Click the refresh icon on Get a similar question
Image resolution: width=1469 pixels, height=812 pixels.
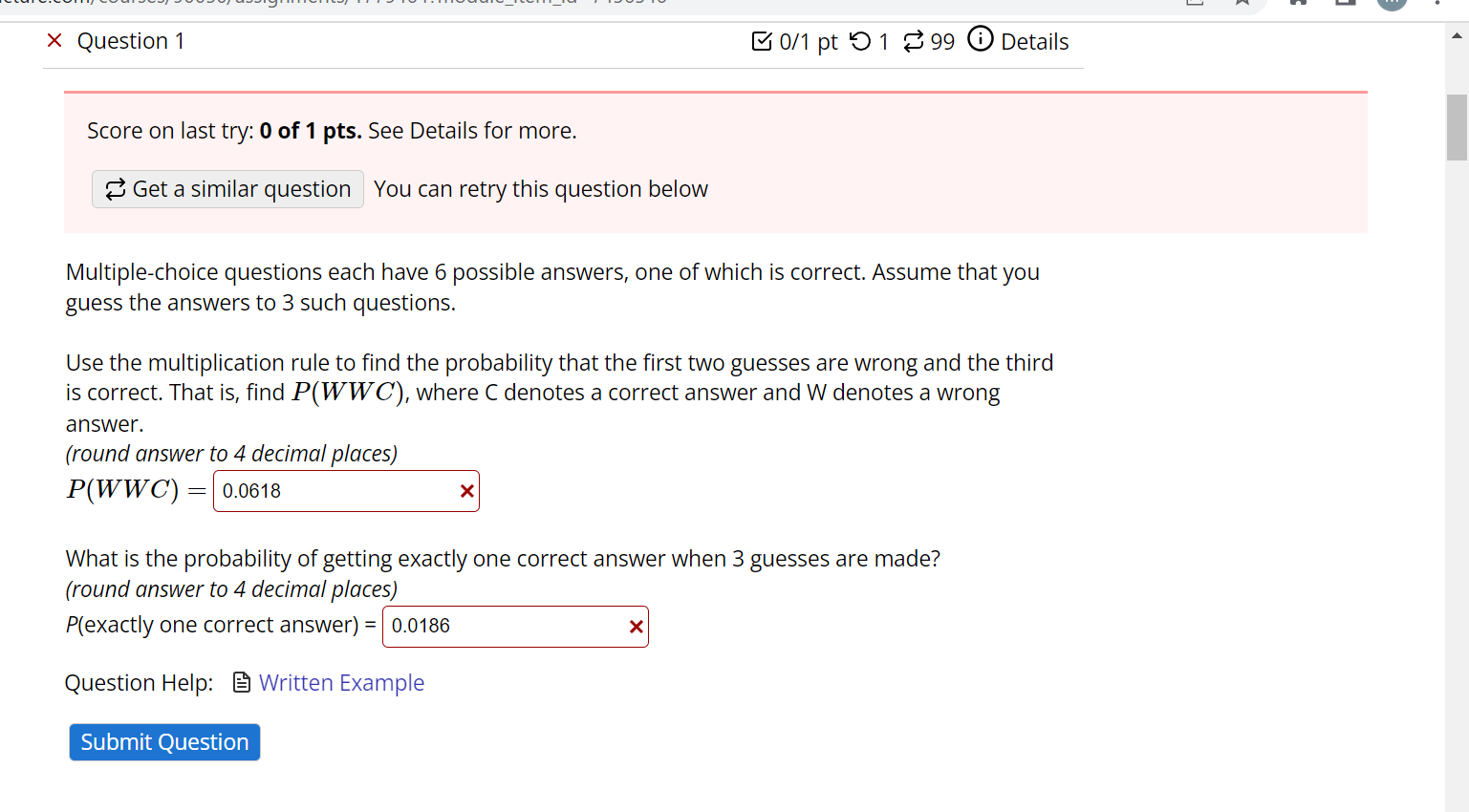pos(115,188)
